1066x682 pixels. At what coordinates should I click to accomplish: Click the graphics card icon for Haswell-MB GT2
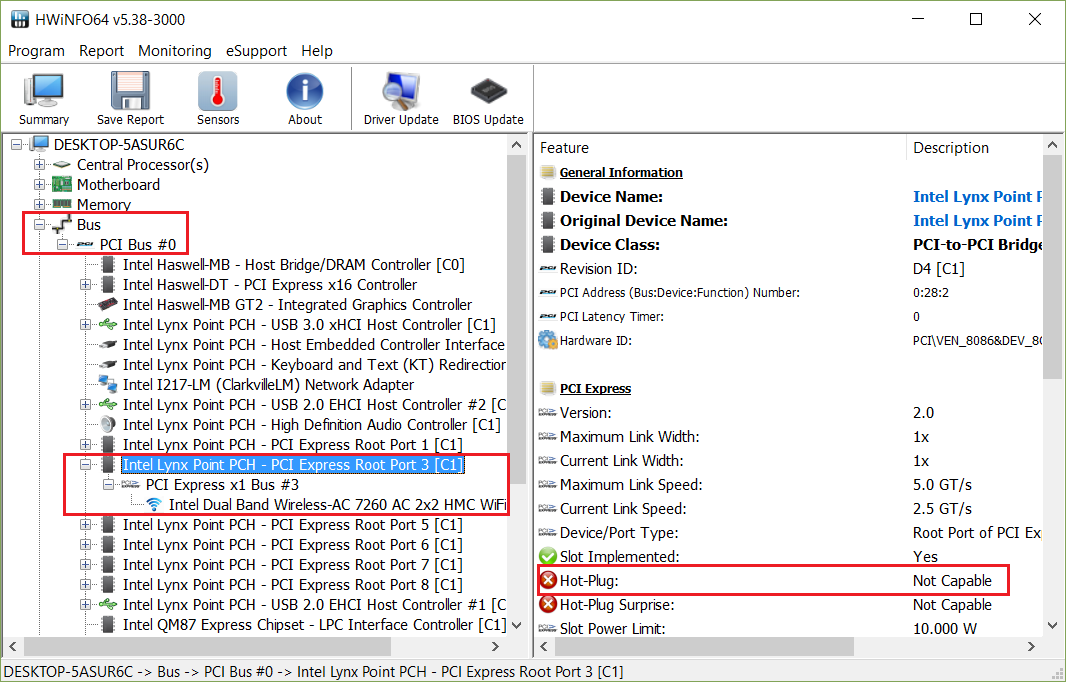(x=107, y=305)
